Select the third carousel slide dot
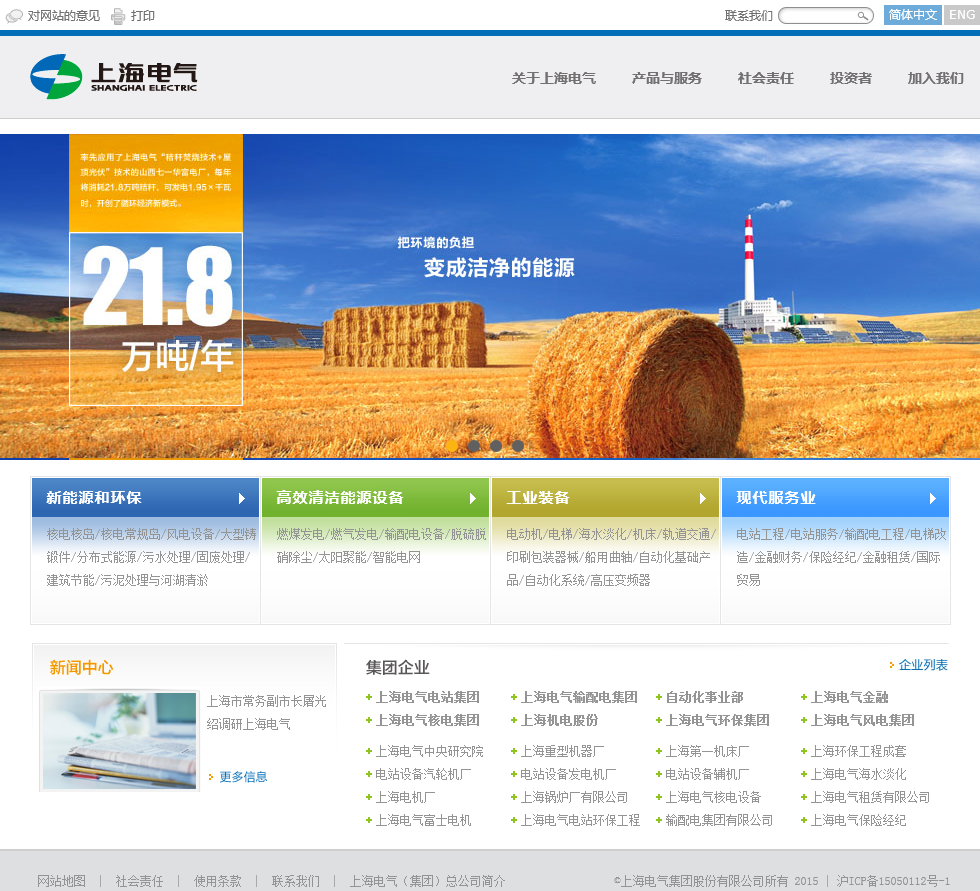Screen dimensions: 980x891 click(x=496, y=446)
